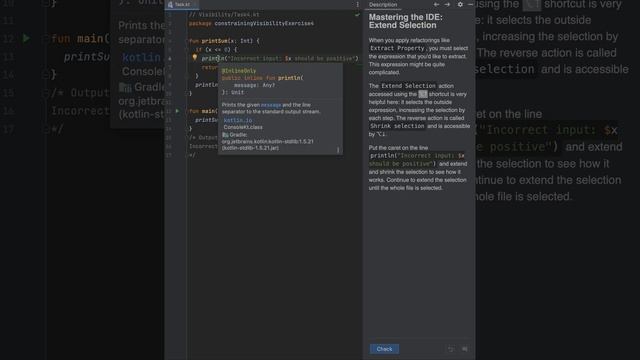This screenshot has width=640, height=360.
Task: Click the comment icon at bottom right of Description
Action: pos(464,349)
